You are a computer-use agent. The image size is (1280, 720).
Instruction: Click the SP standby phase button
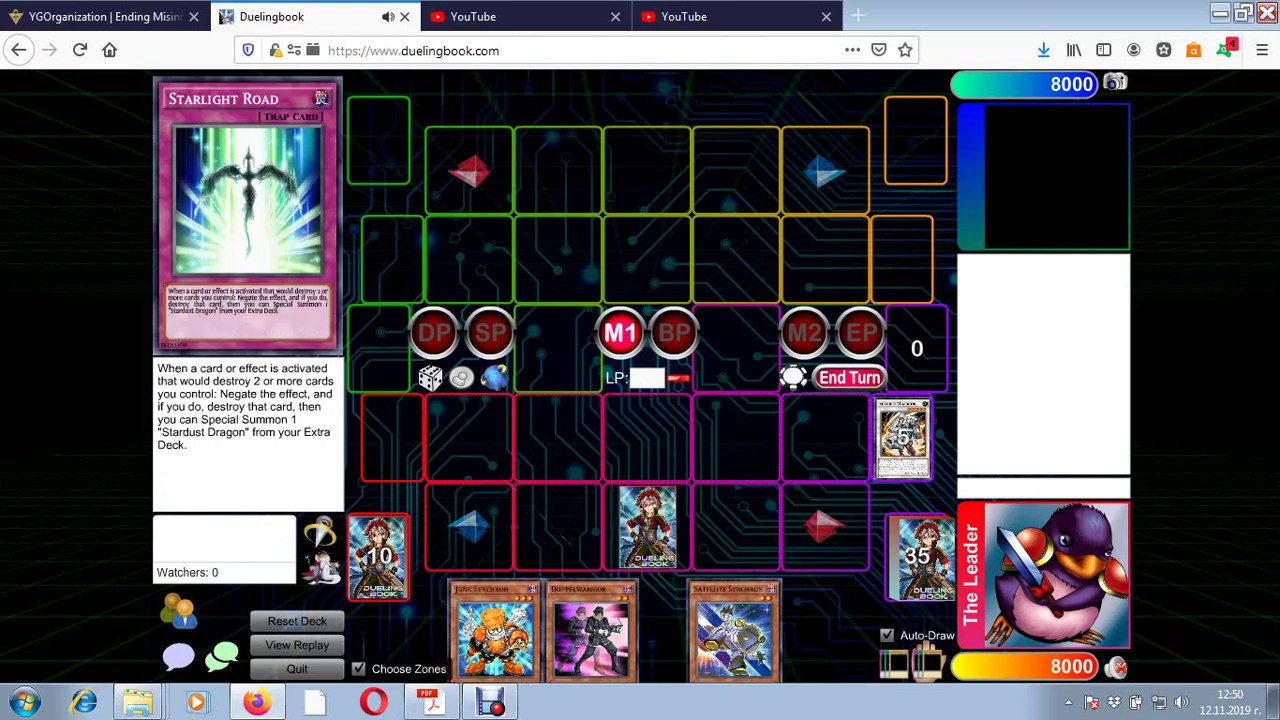[489, 334]
